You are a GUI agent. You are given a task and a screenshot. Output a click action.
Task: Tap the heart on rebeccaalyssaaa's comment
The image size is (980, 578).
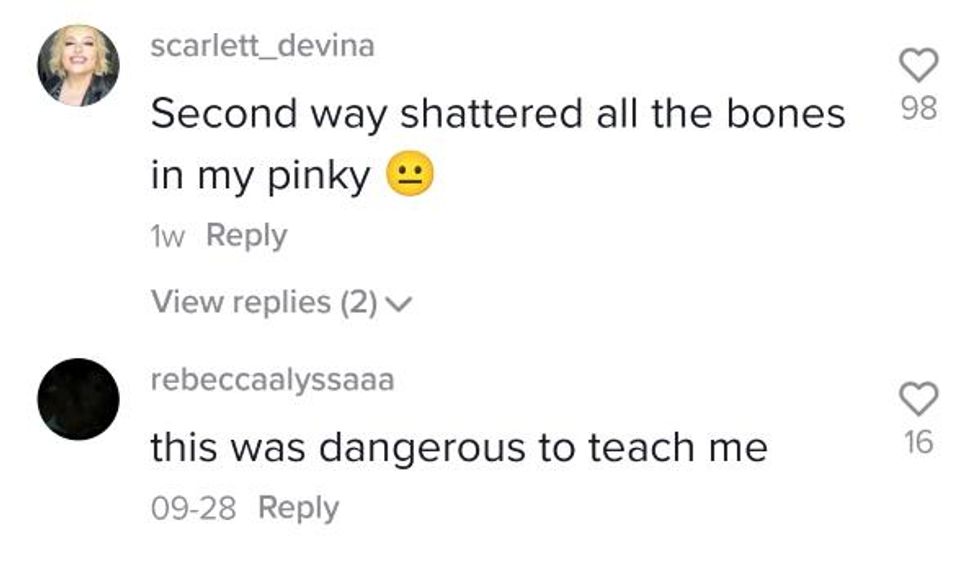pyautogui.click(x=919, y=399)
